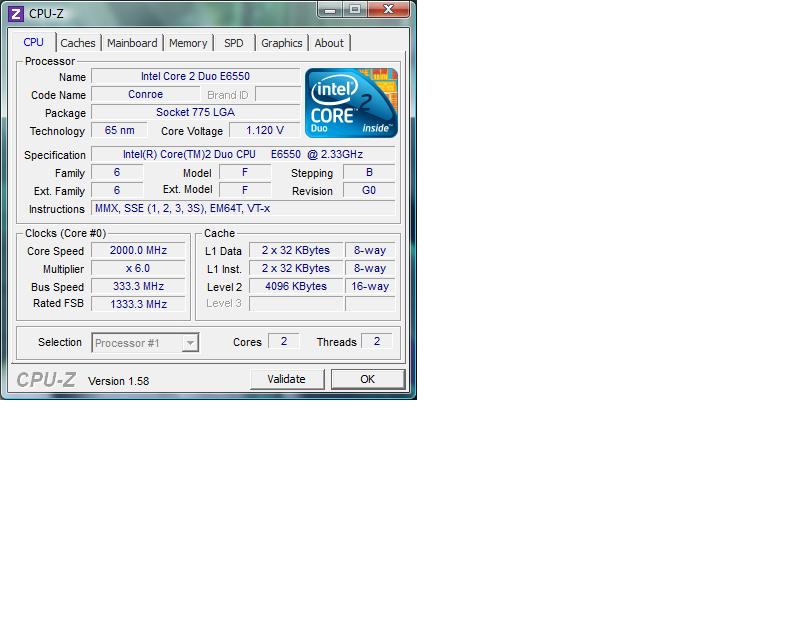Click the Level 2 cache size field
Screen dimensions: 800x635
(x=296, y=287)
